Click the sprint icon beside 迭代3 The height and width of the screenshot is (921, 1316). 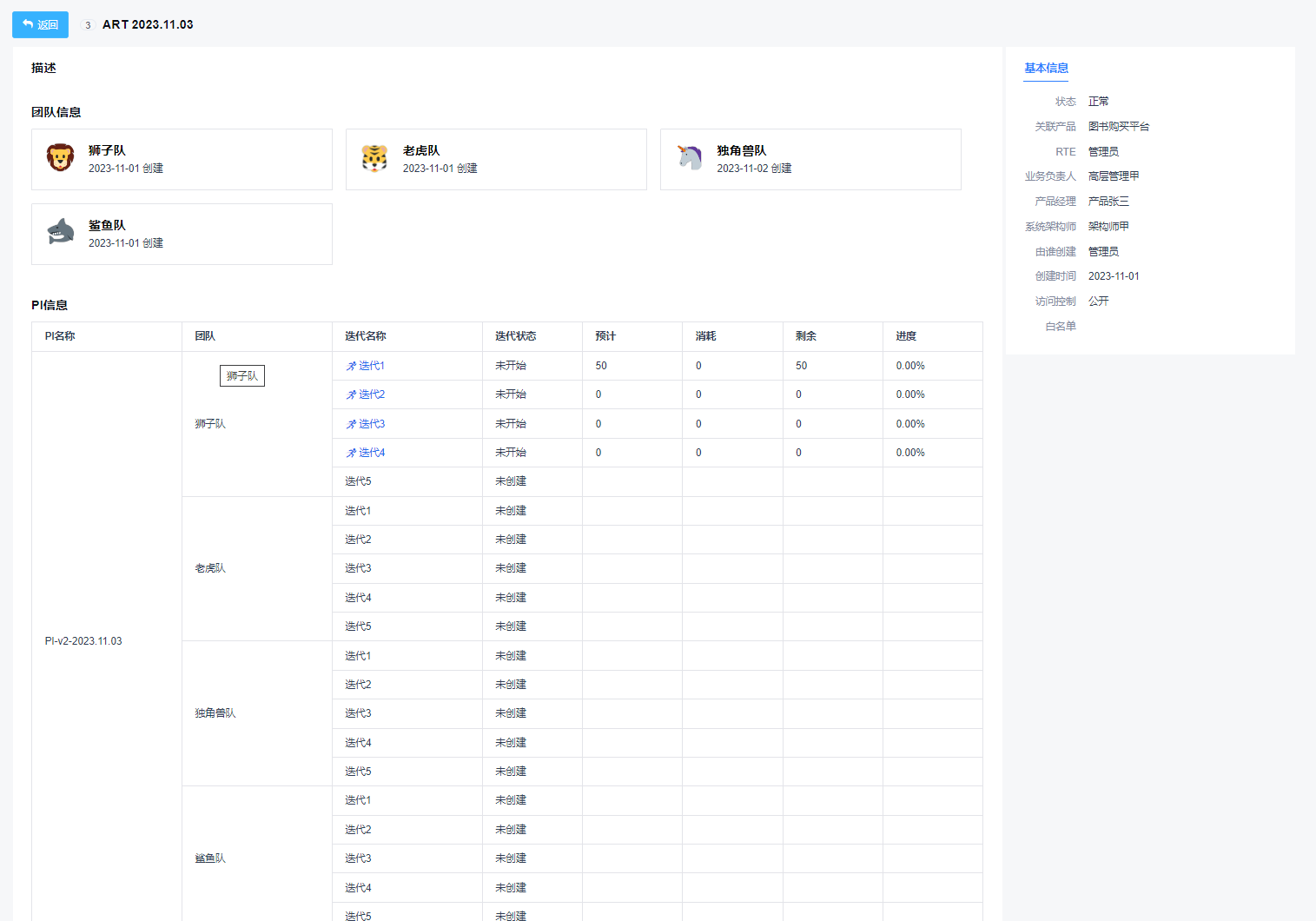tap(351, 425)
